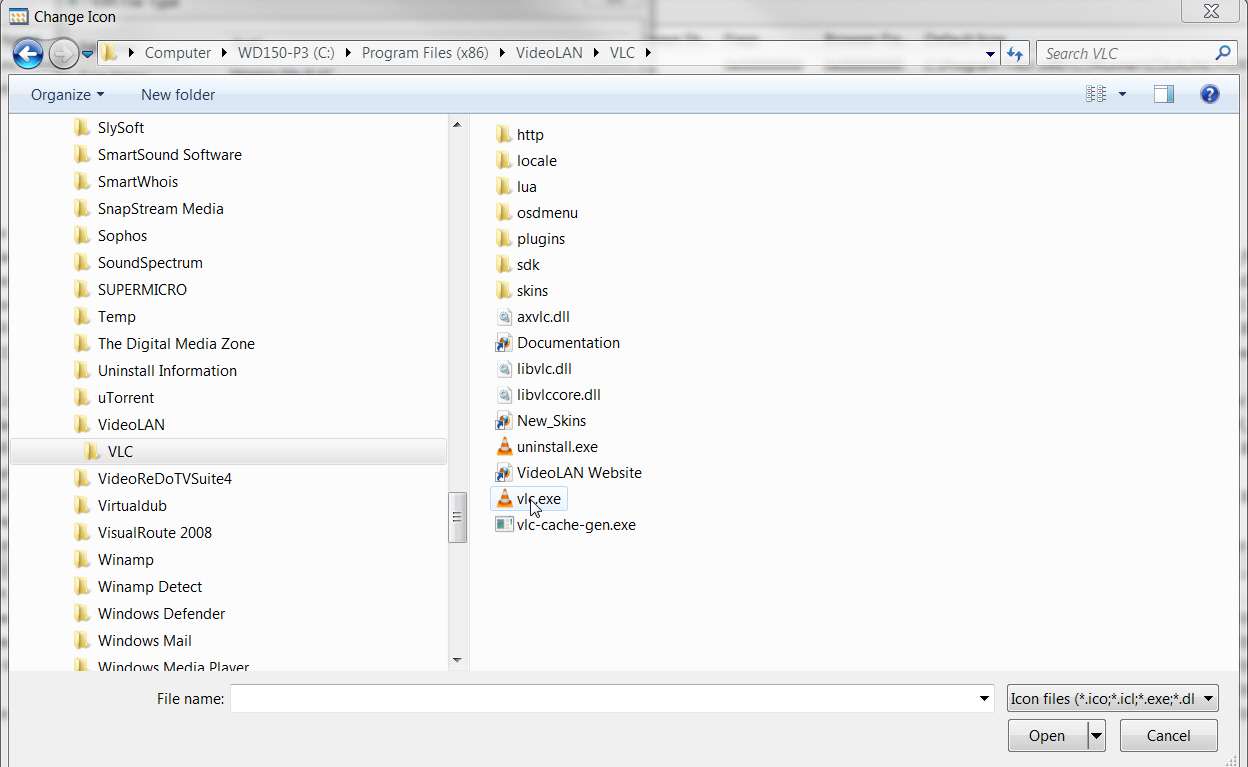This screenshot has width=1248, height=767.
Task: Click the folder tree scrollbar down arrow
Action: (457, 659)
